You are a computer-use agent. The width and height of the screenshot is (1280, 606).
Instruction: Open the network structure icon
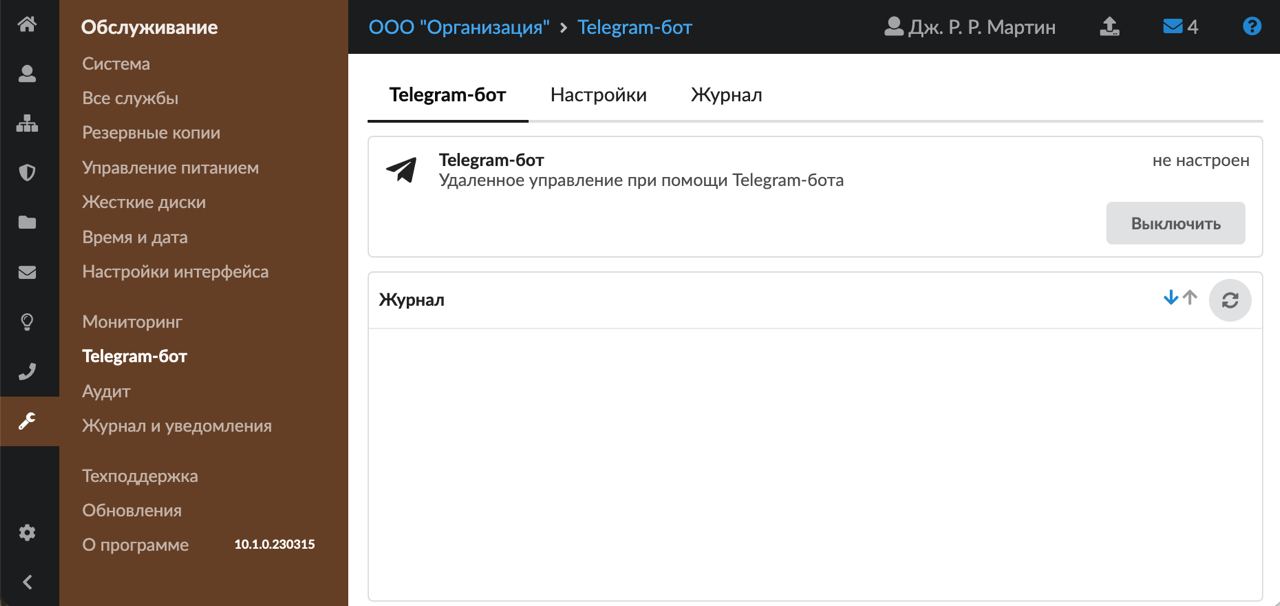click(x=27, y=123)
